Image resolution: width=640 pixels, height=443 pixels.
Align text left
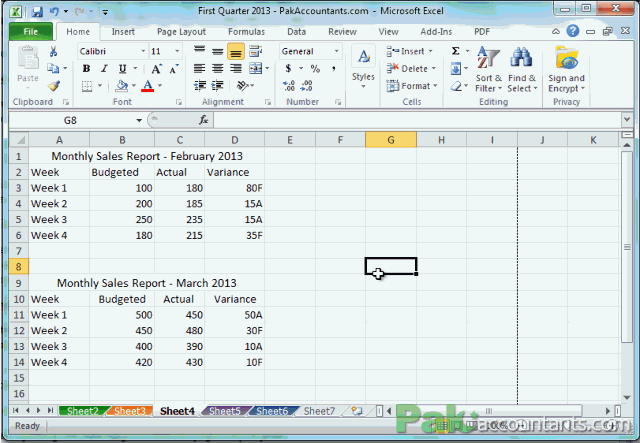(200, 69)
